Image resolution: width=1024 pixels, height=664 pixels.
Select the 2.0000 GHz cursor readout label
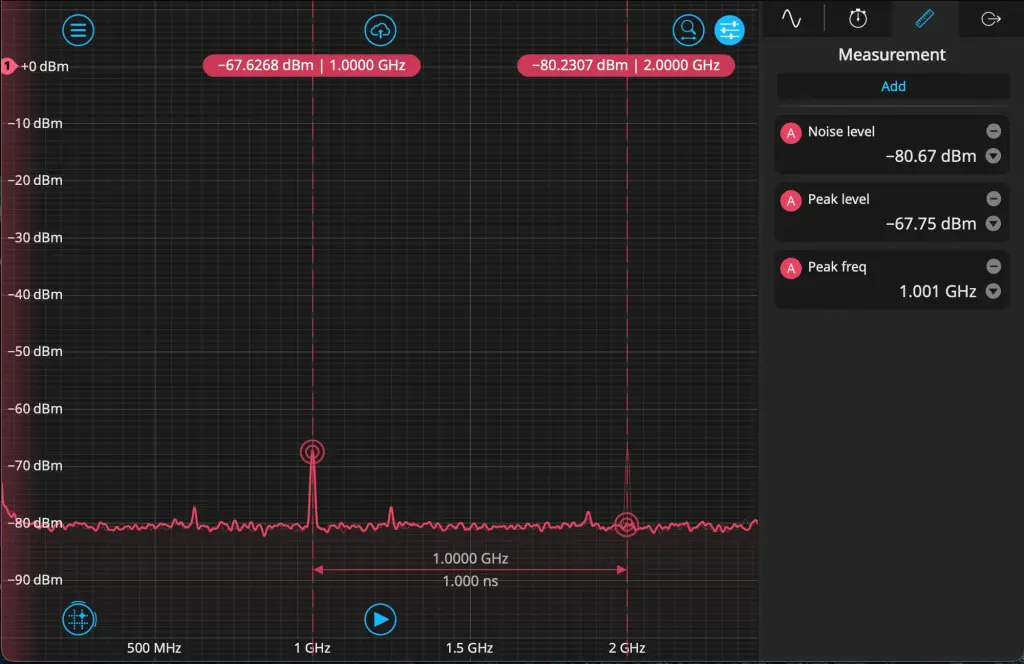tap(626, 65)
